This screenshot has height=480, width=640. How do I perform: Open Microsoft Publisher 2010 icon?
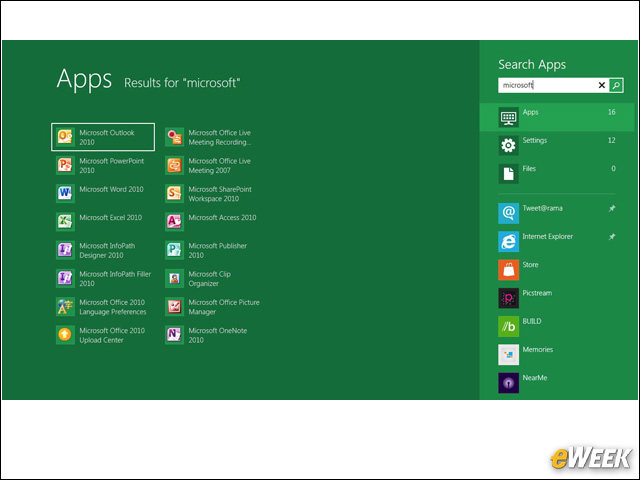pyautogui.click(x=174, y=250)
